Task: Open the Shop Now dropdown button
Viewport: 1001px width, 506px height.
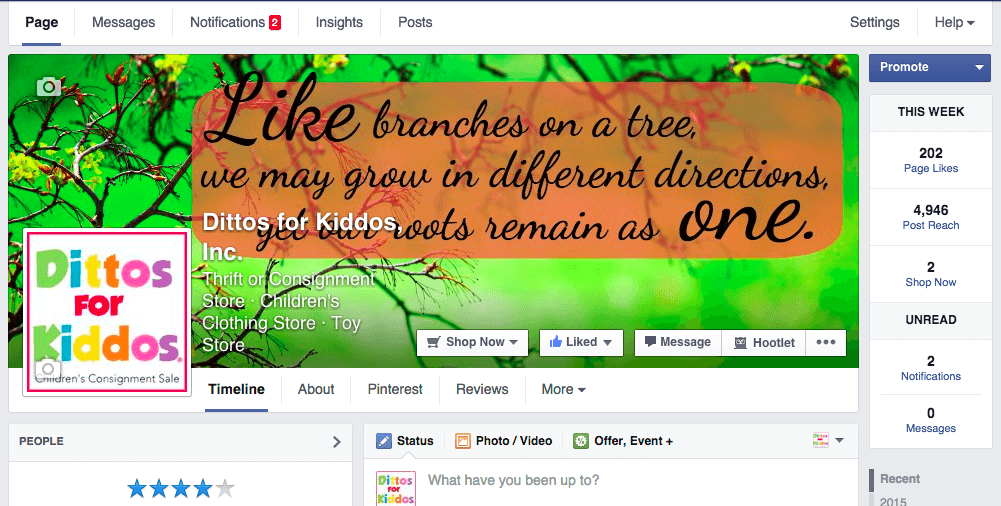Action: point(472,342)
